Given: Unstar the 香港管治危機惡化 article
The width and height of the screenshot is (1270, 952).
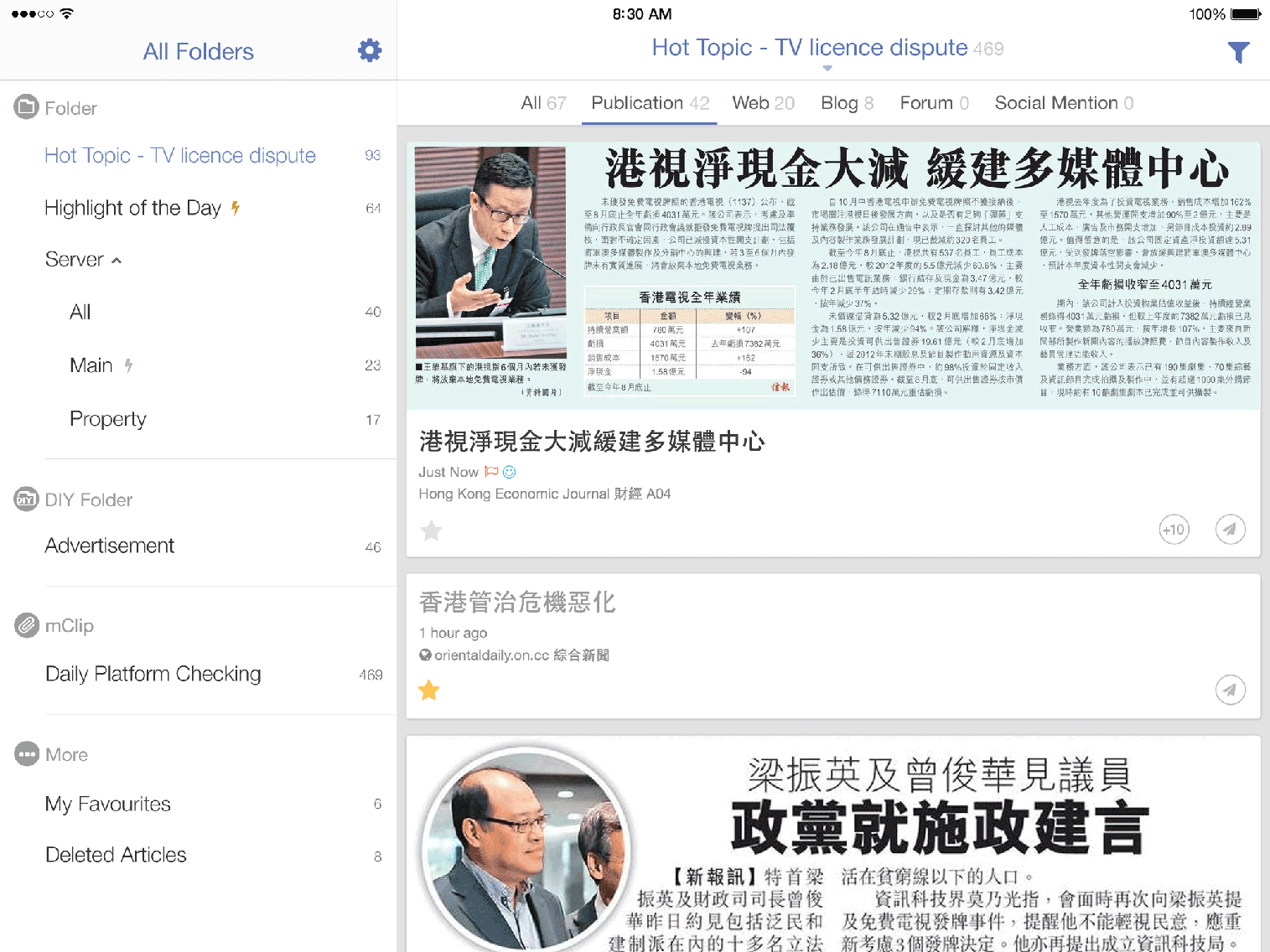Looking at the screenshot, I should coord(429,691).
